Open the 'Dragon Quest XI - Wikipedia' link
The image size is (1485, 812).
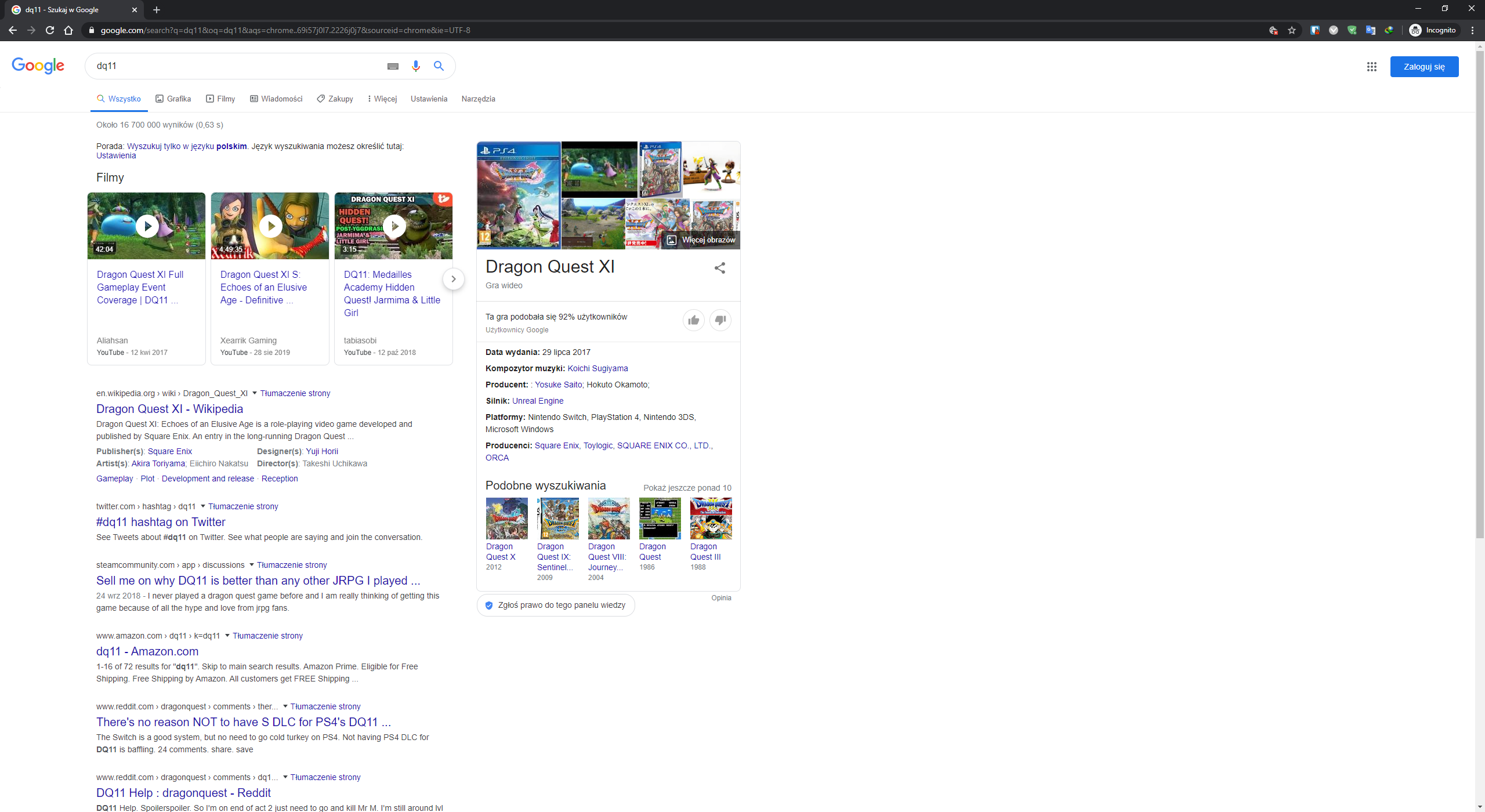169,409
